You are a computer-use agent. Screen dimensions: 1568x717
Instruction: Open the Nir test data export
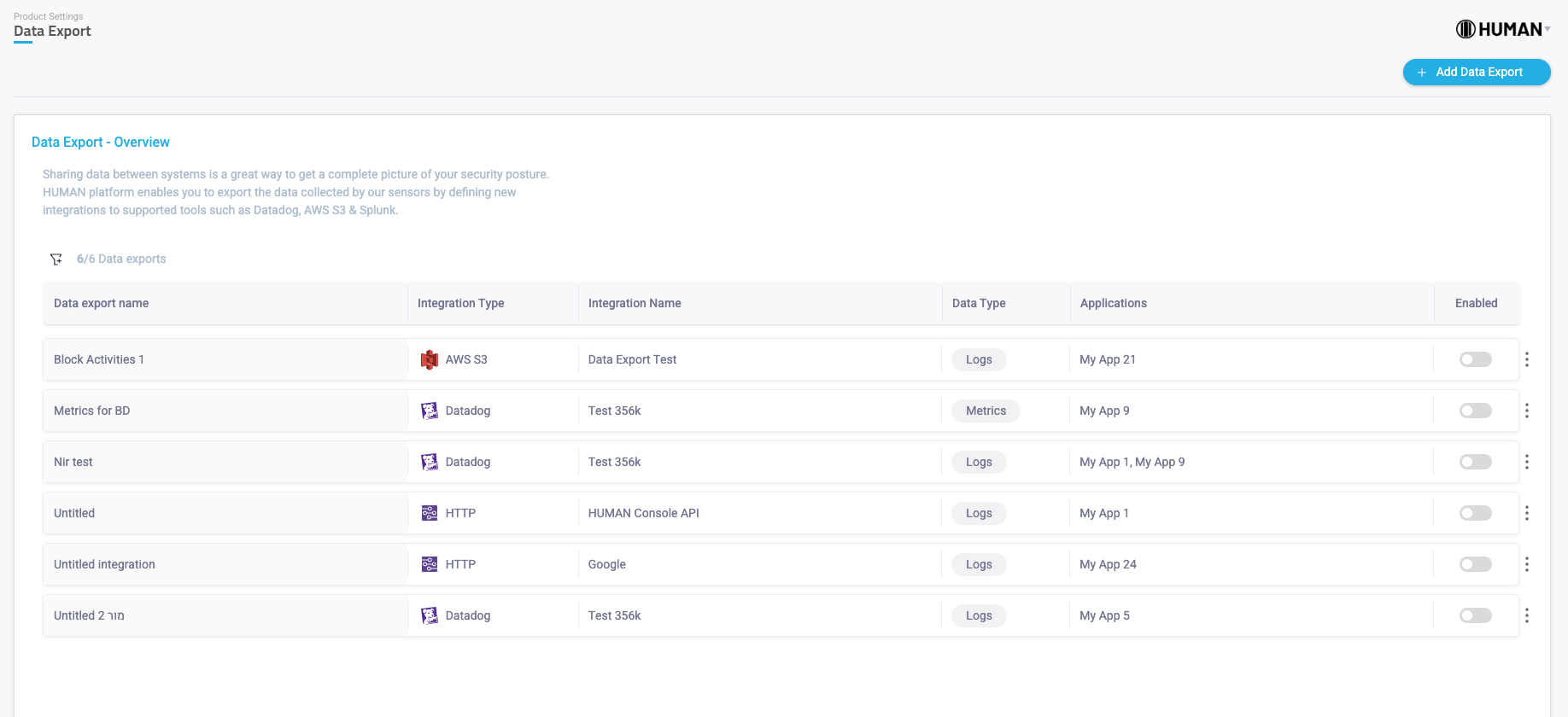point(73,462)
